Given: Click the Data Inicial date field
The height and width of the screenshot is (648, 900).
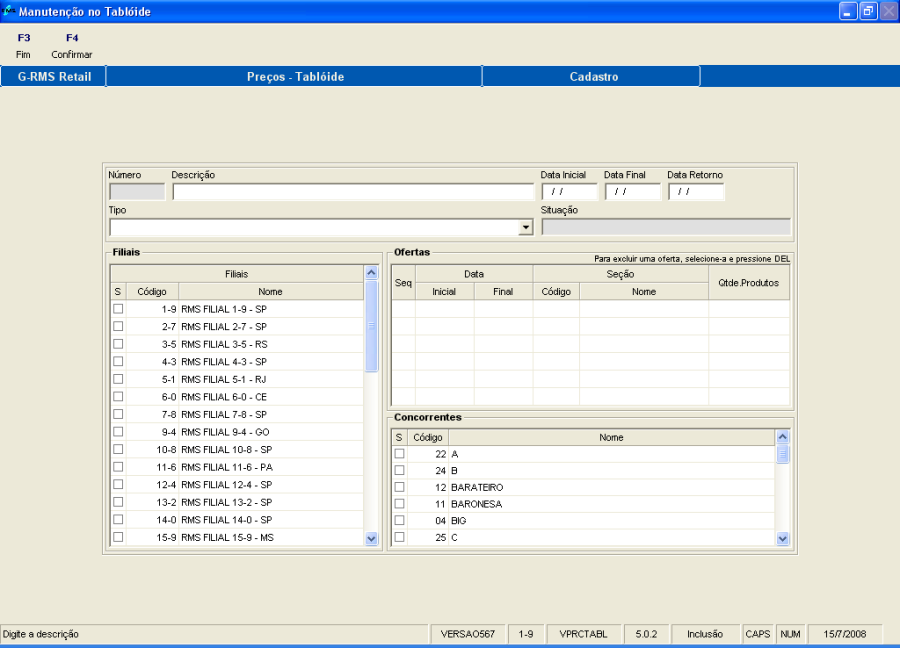Looking at the screenshot, I should (x=569, y=192).
